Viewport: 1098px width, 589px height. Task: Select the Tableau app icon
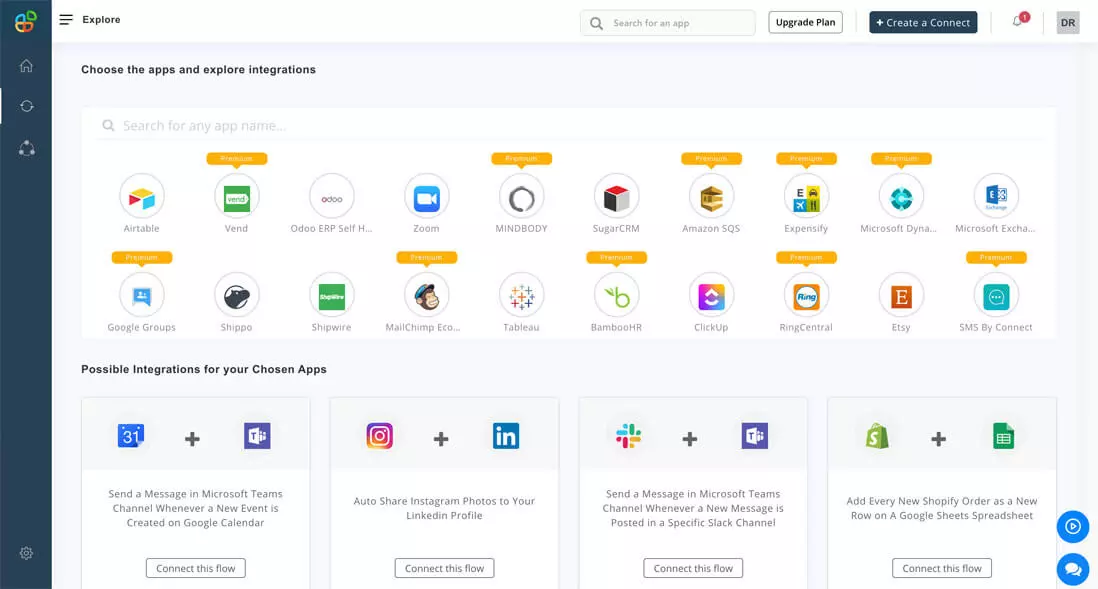pyautogui.click(x=521, y=295)
